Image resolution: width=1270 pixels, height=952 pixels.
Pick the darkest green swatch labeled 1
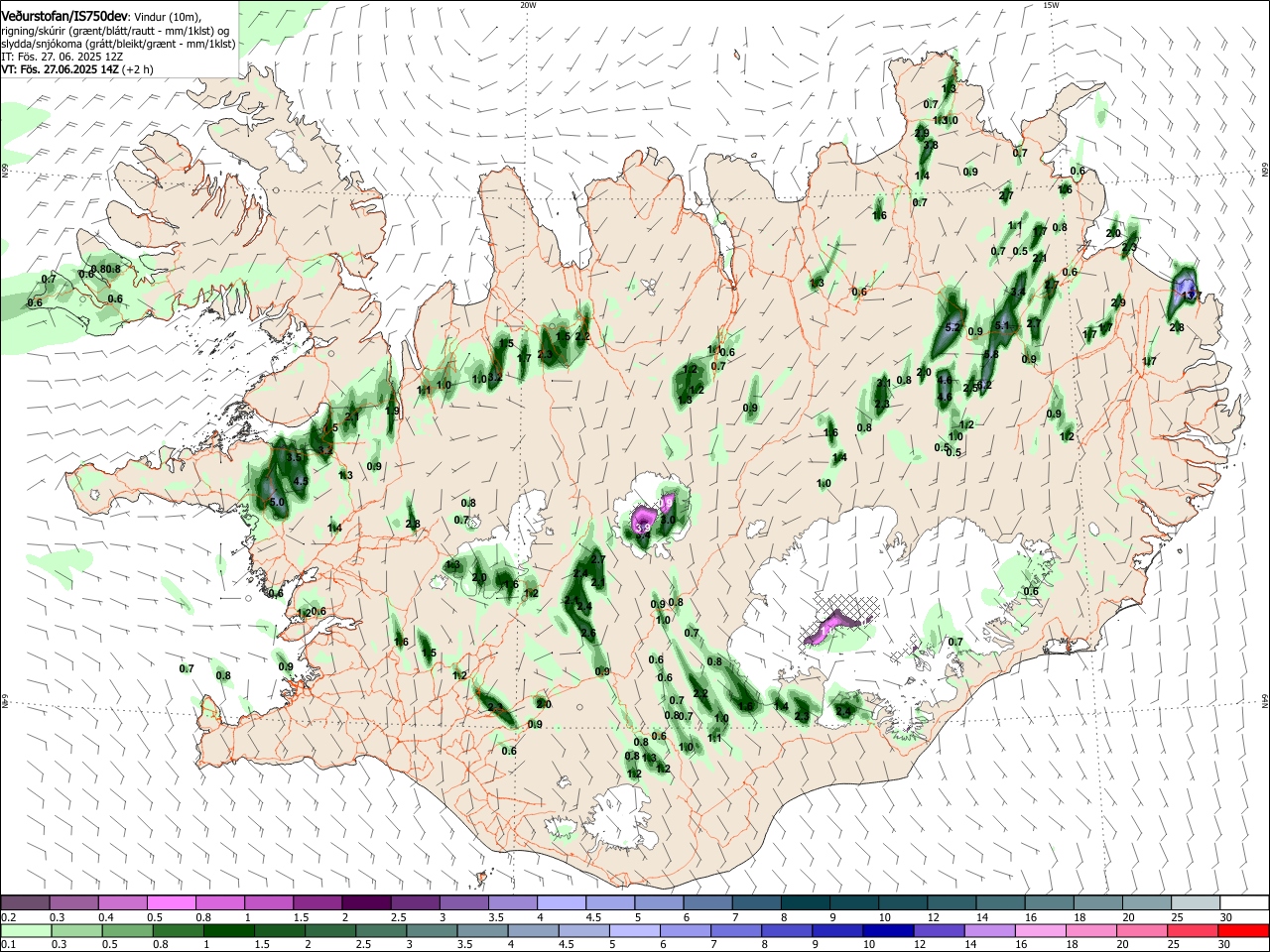coord(230,930)
